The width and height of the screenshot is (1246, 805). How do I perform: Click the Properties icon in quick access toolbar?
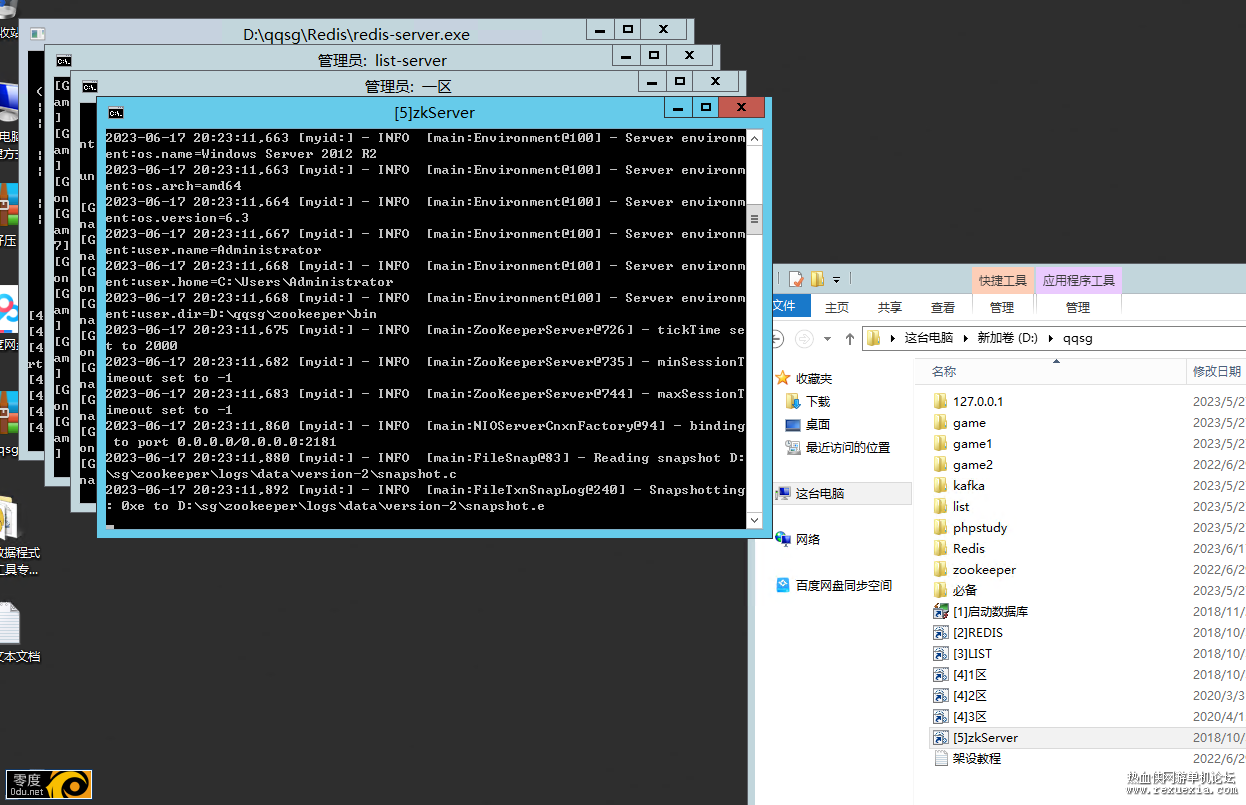(796, 279)
